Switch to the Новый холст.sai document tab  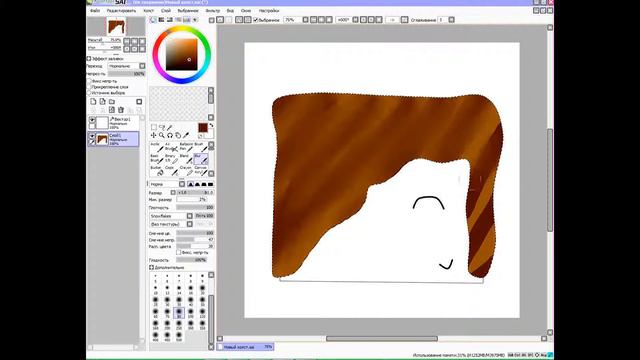coord(245,347)
